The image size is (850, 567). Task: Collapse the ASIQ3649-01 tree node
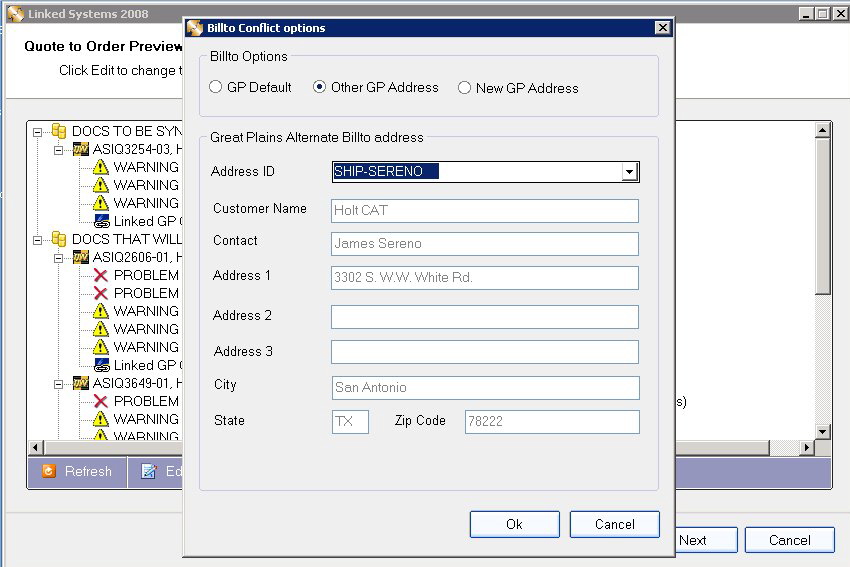click(59, 384)
